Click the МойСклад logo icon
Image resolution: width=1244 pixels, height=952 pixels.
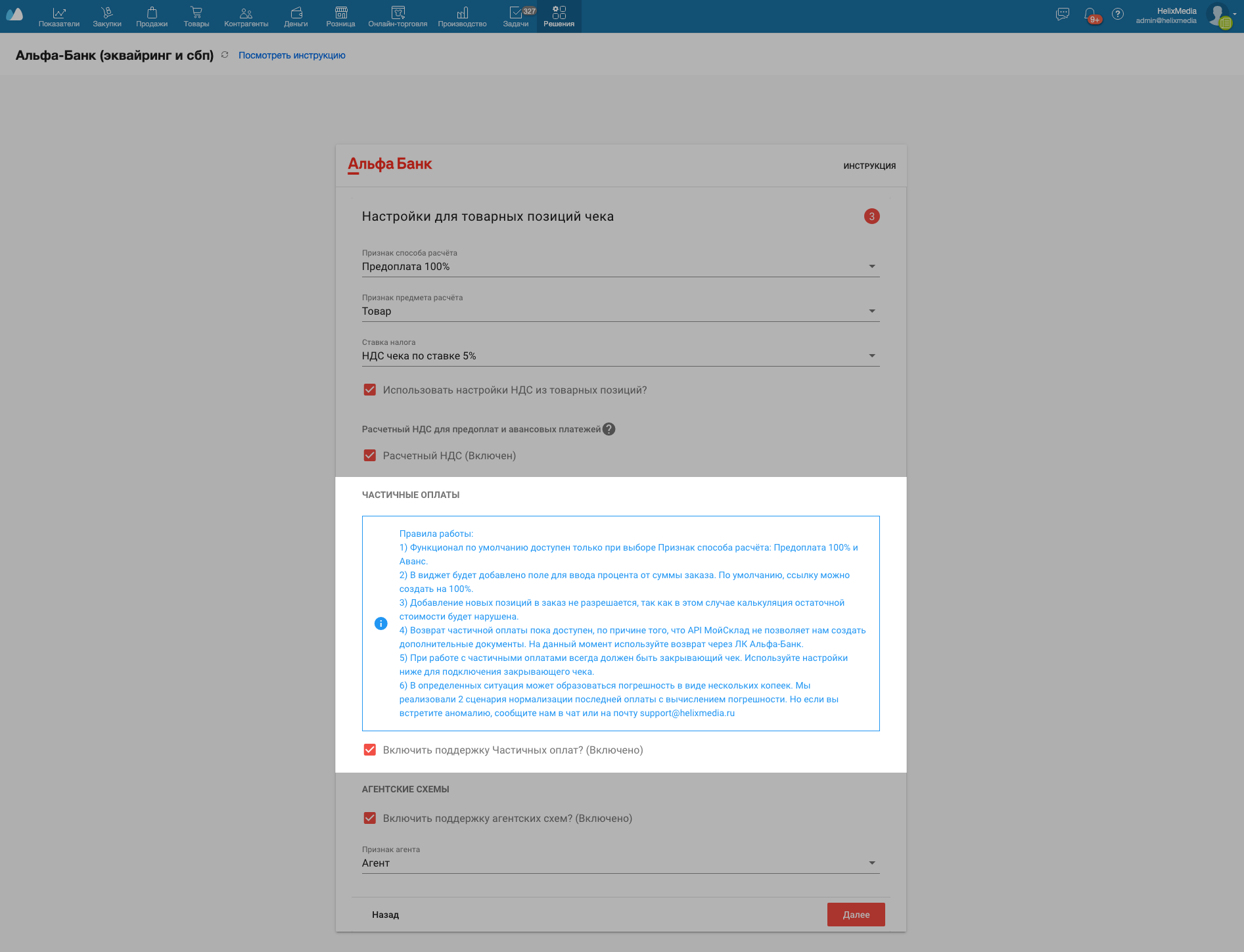point(14,14)
